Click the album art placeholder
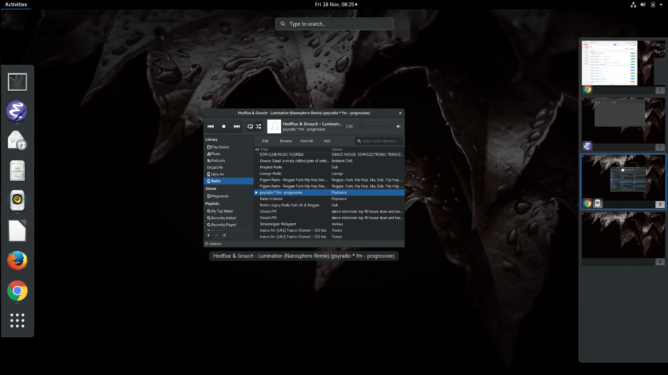Screen dimensions: 668x375 click(x=274, y=127)
